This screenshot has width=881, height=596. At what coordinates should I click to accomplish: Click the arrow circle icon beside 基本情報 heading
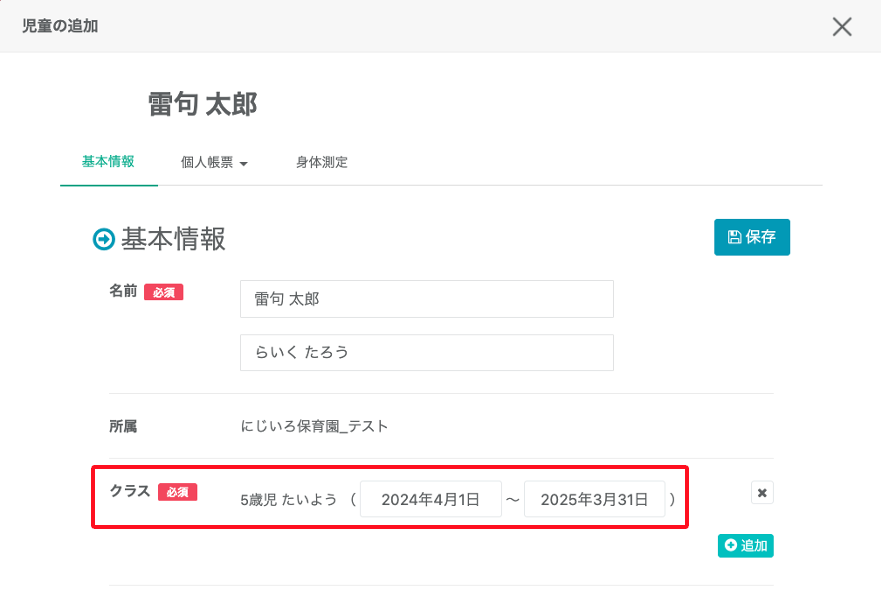[x=103, y=239]
